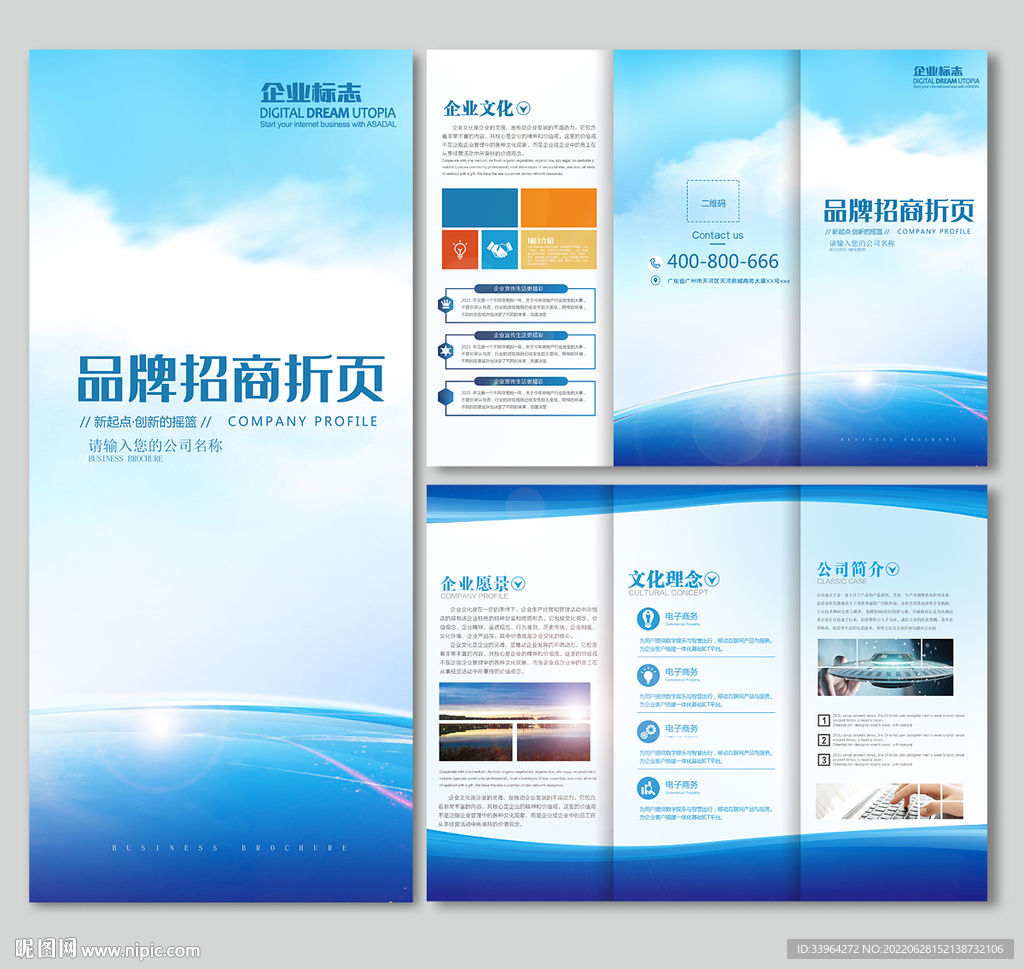
Task: Click the lower-right sunset photo tile
Action: pyautogui.click(x=554, y=742)
